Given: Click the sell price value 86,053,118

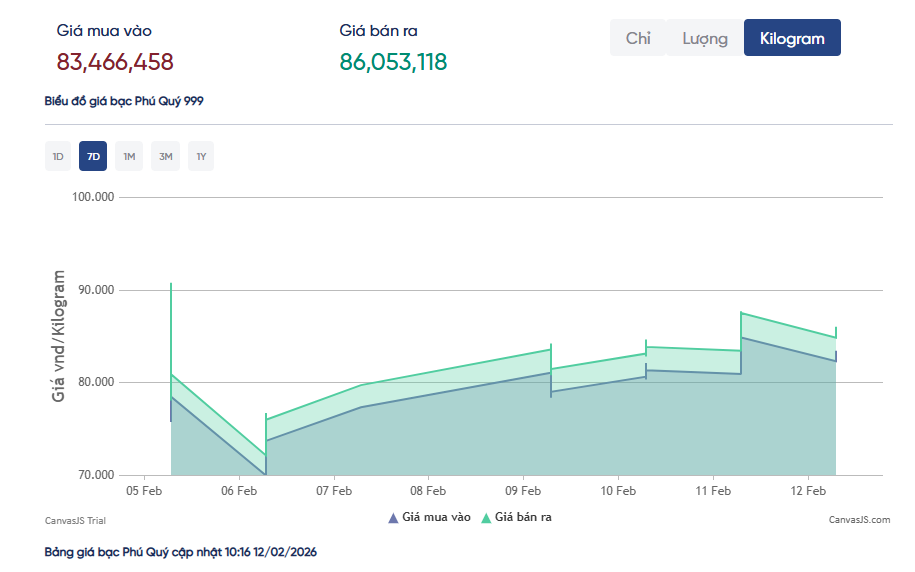Looking at the screenshot, I should click(x=393, y=62).
